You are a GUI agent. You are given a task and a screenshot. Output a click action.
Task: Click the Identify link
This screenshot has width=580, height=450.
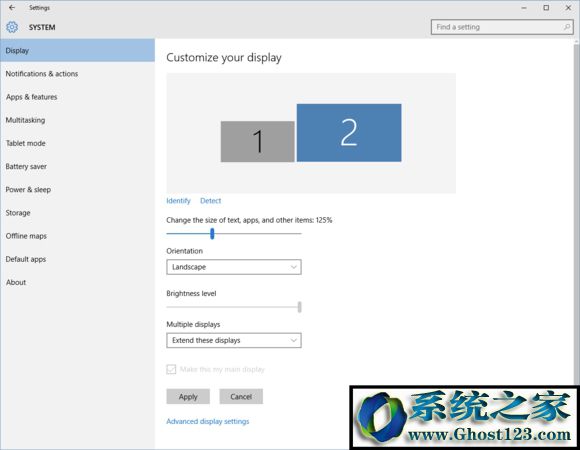coord(178,201)
